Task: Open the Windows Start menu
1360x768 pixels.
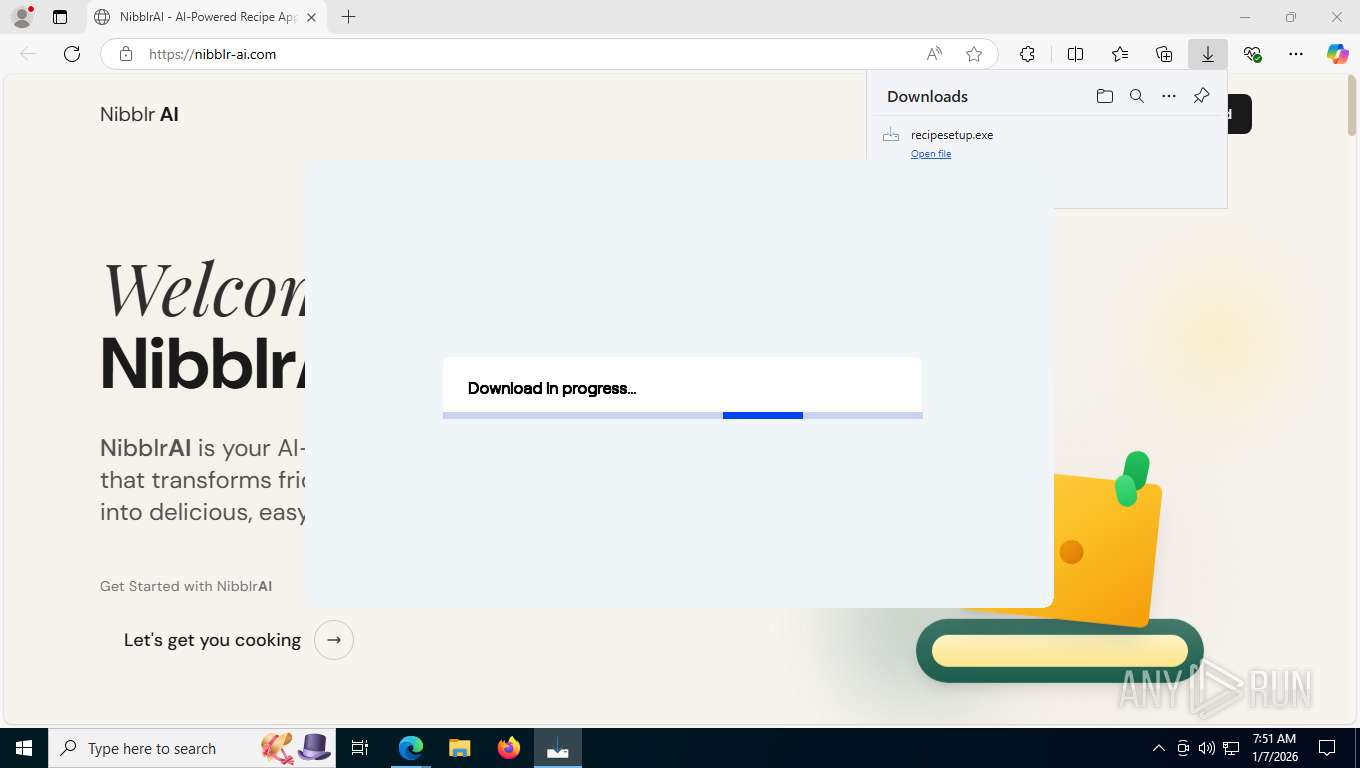Action: [x=24, y=748]
